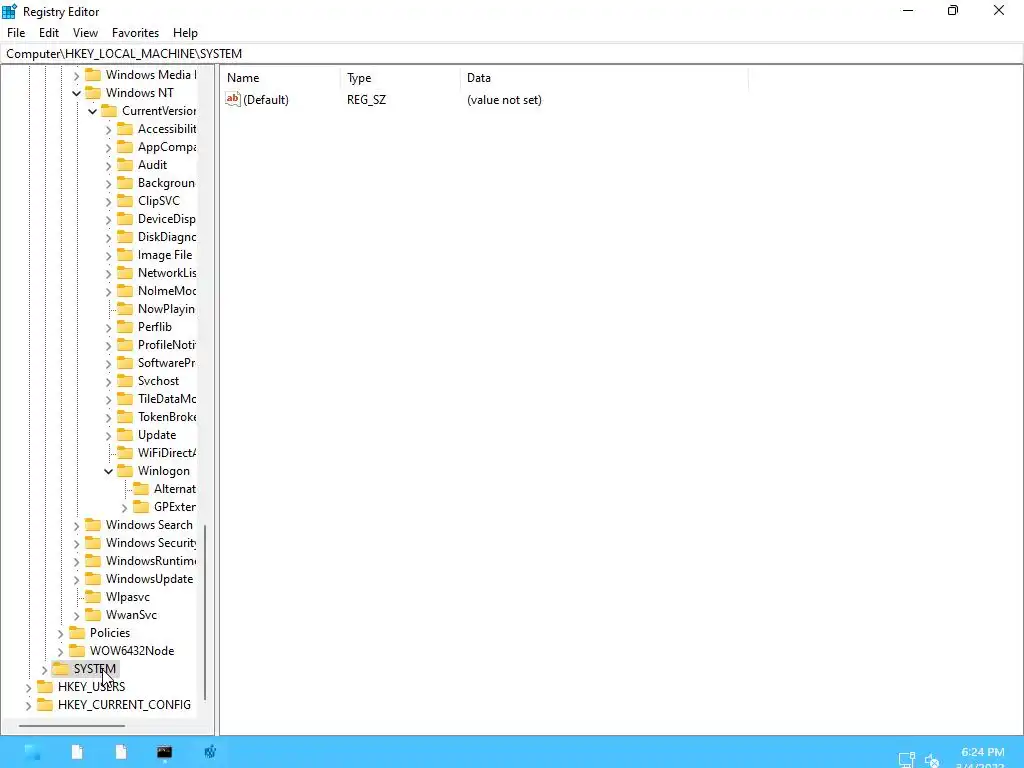Expand the SYSTEM key
Screen dimensions: 1024x768
coord(44,669)
